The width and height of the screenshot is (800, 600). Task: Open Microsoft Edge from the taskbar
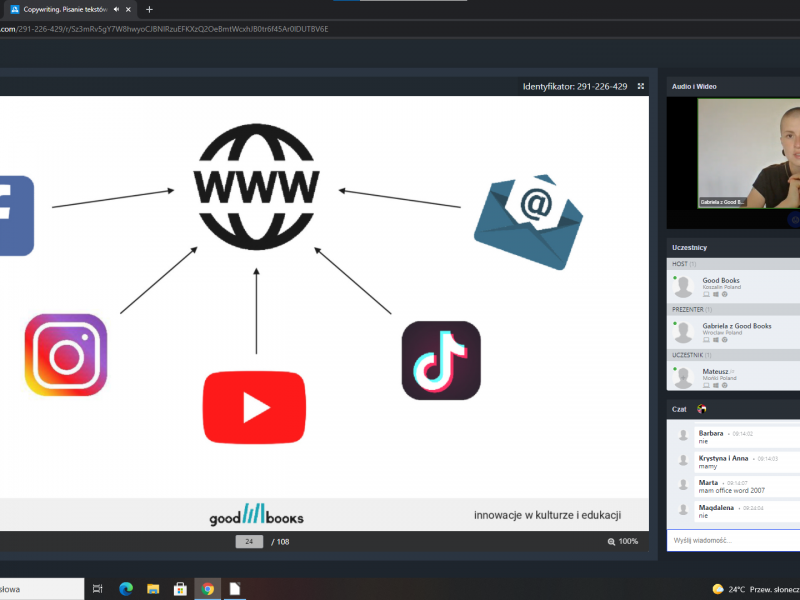tap(126, 589)
